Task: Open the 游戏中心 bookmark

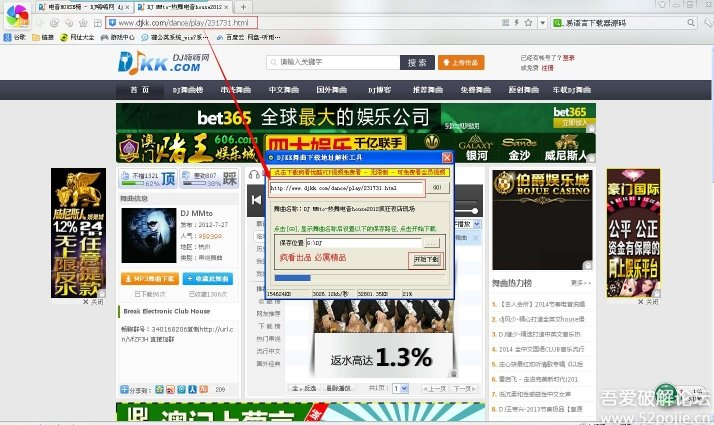Action: [x=117, y=37]
